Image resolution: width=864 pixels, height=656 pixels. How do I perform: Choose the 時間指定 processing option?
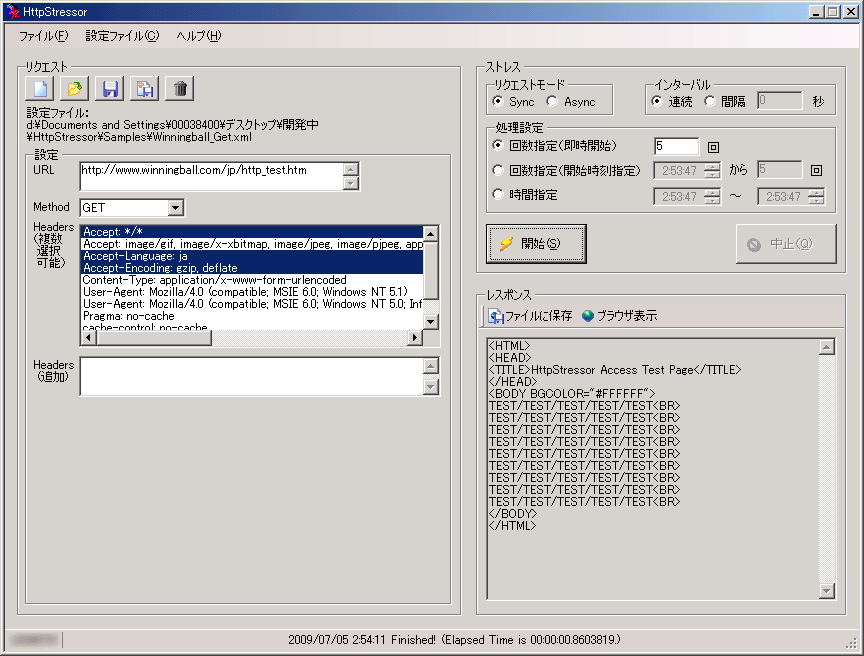[499, 195]
